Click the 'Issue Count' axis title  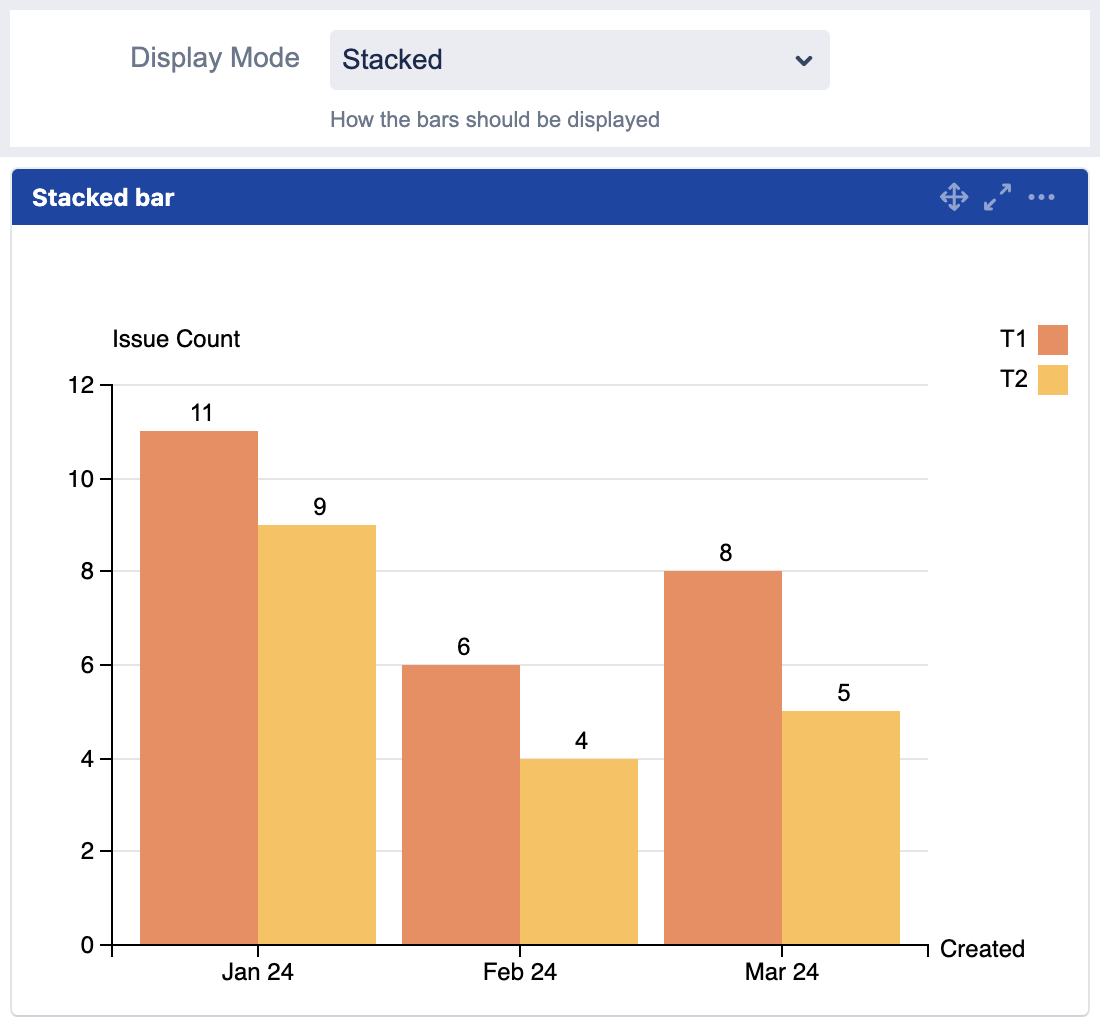[x=176, y=339]
